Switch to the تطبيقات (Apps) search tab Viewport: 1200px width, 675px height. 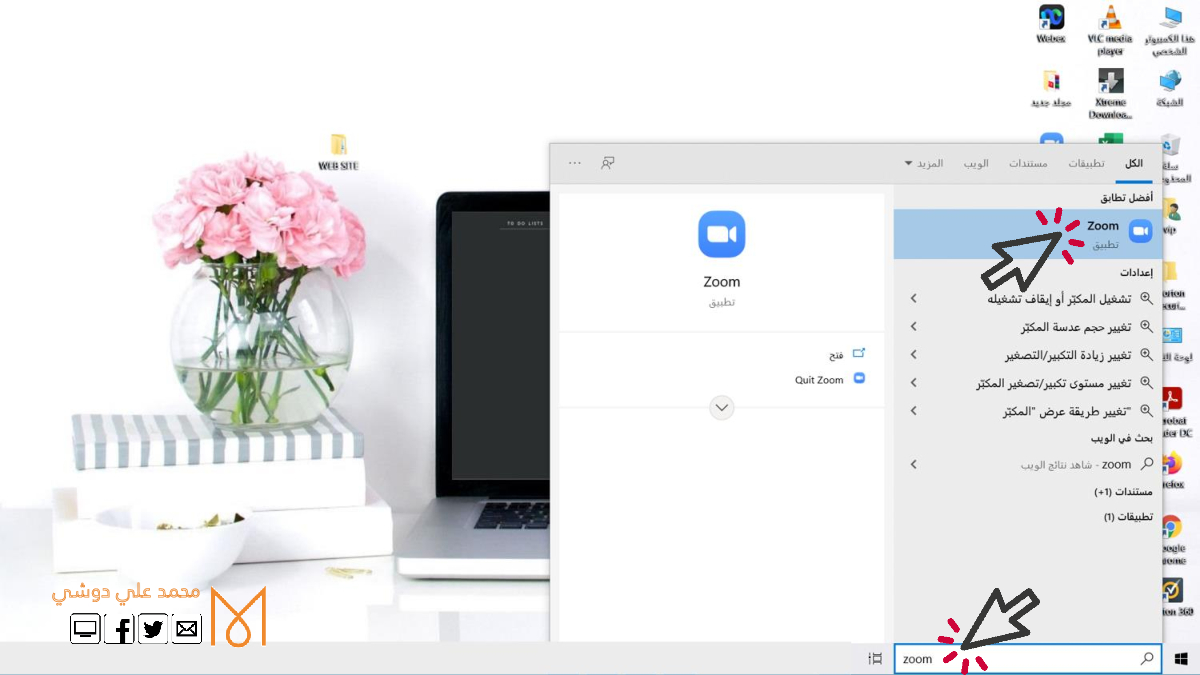coord(1085,163)
